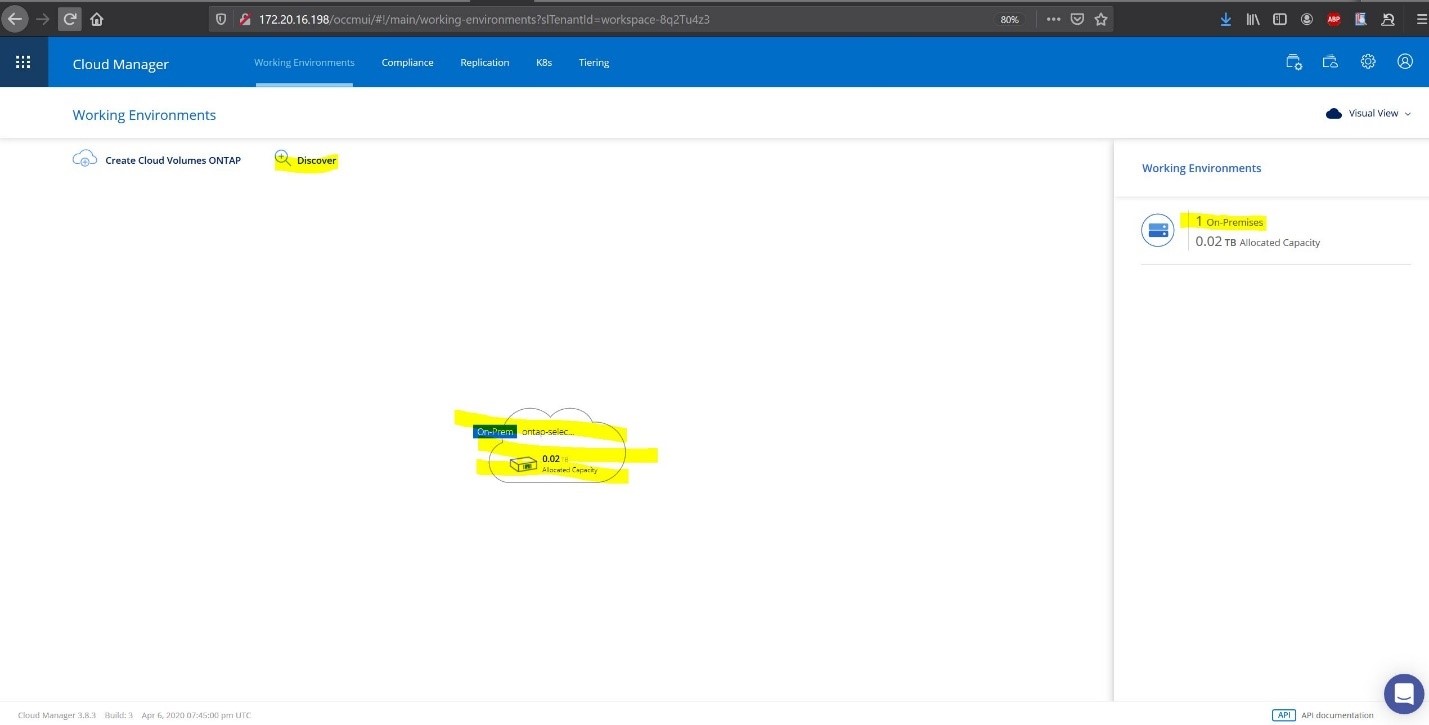
Task: Open the browser downloads arrow
Action: 1226,19
